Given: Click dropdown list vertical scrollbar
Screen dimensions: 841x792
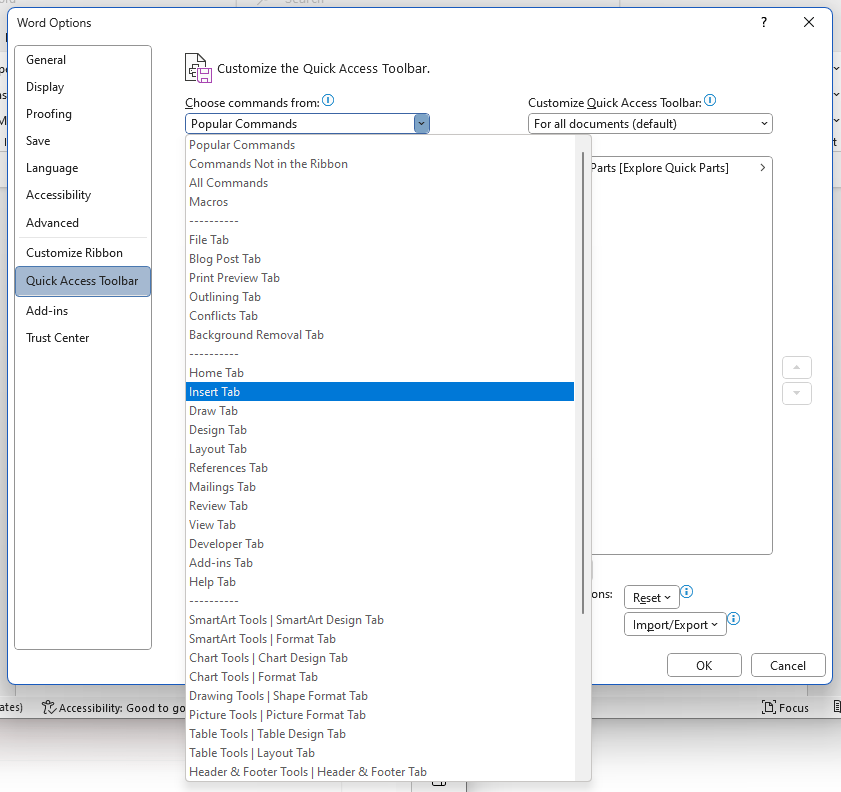Looking at the screenshot, I should point(582,383).
